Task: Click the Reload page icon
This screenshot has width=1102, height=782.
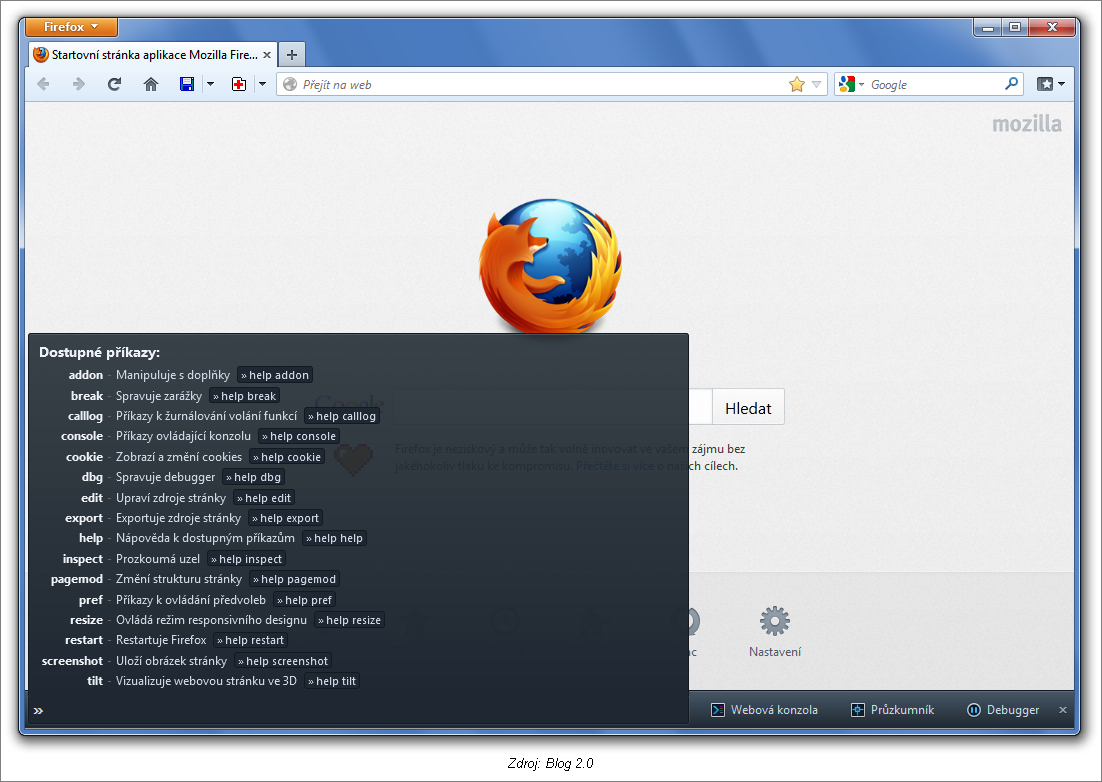Action: [x=114, y=85]
